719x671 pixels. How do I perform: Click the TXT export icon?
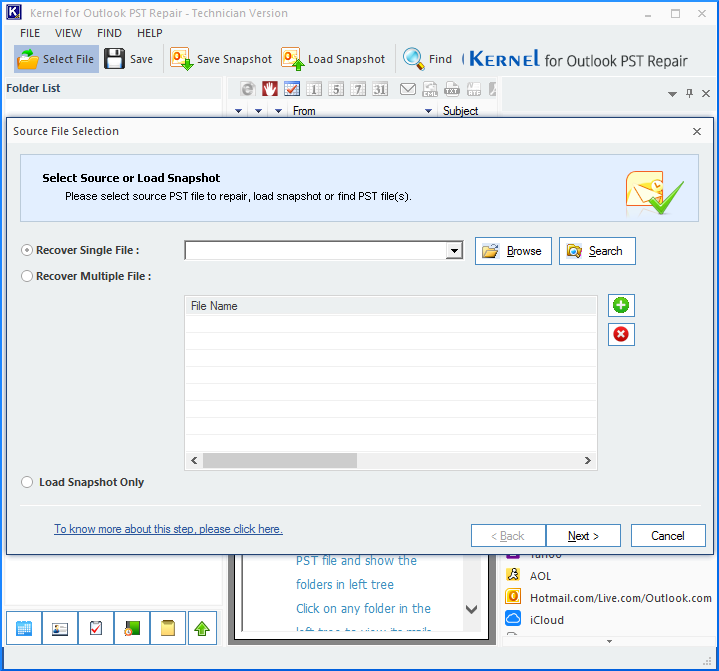(x=452, y=89)
